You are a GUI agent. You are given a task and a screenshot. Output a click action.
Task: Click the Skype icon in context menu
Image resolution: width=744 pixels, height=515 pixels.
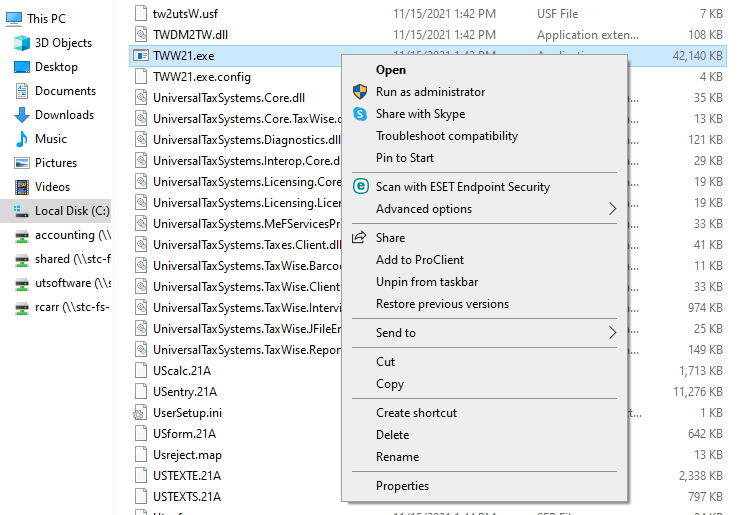360,114
